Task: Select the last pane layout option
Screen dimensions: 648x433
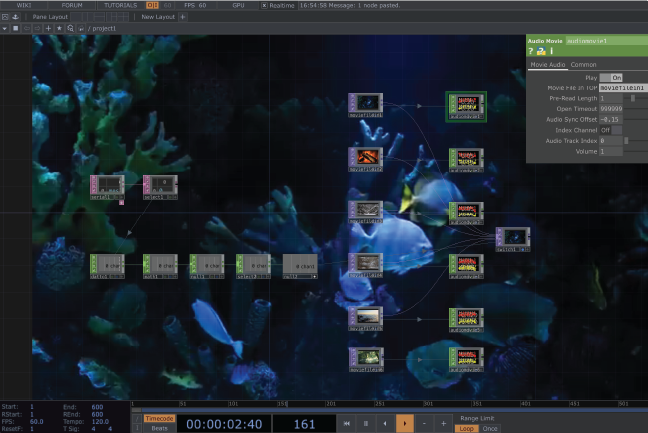Action: (x=123, y=17)
